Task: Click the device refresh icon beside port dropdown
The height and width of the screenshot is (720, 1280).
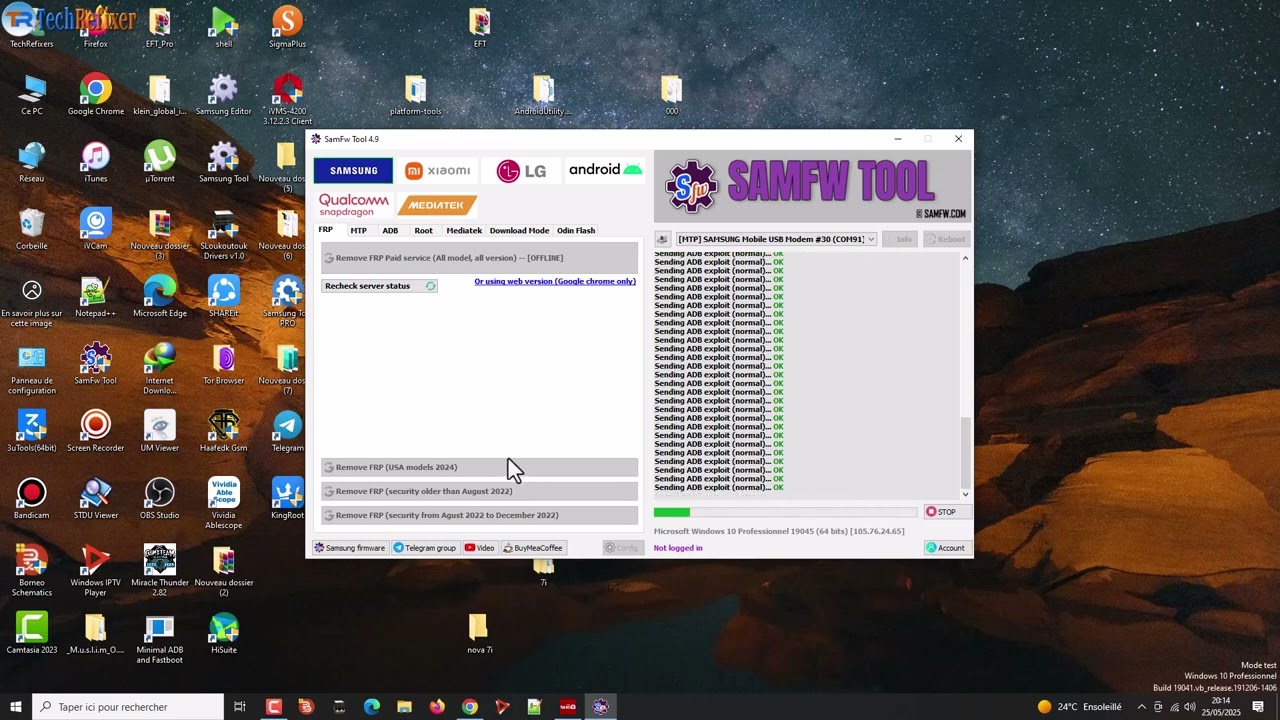Action: (662, 239)
